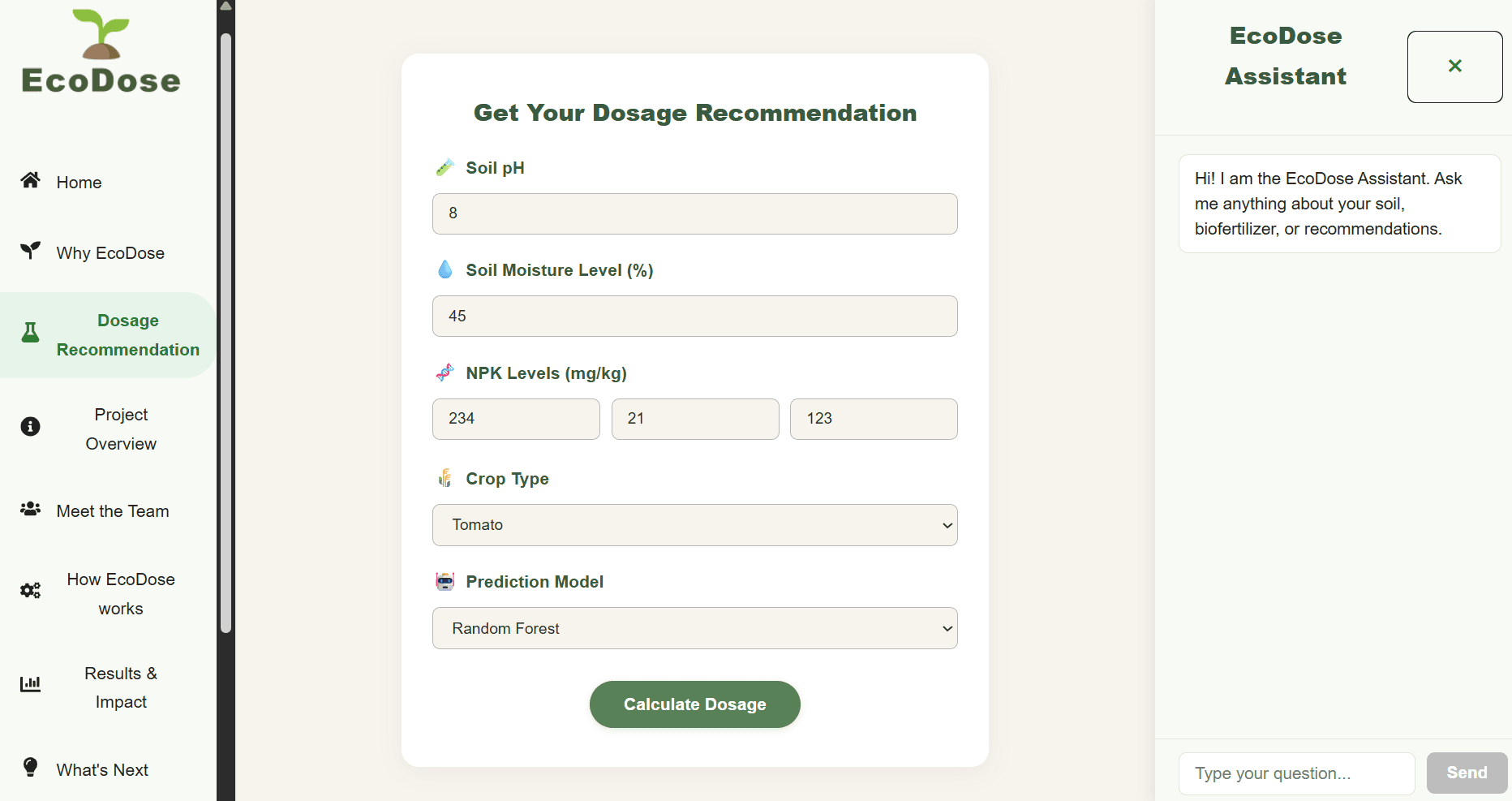Click the sidebar scrollbar thumb
Image resolution: width=1512 pixels, height=801 pixels.
click(x=225, y=325)
